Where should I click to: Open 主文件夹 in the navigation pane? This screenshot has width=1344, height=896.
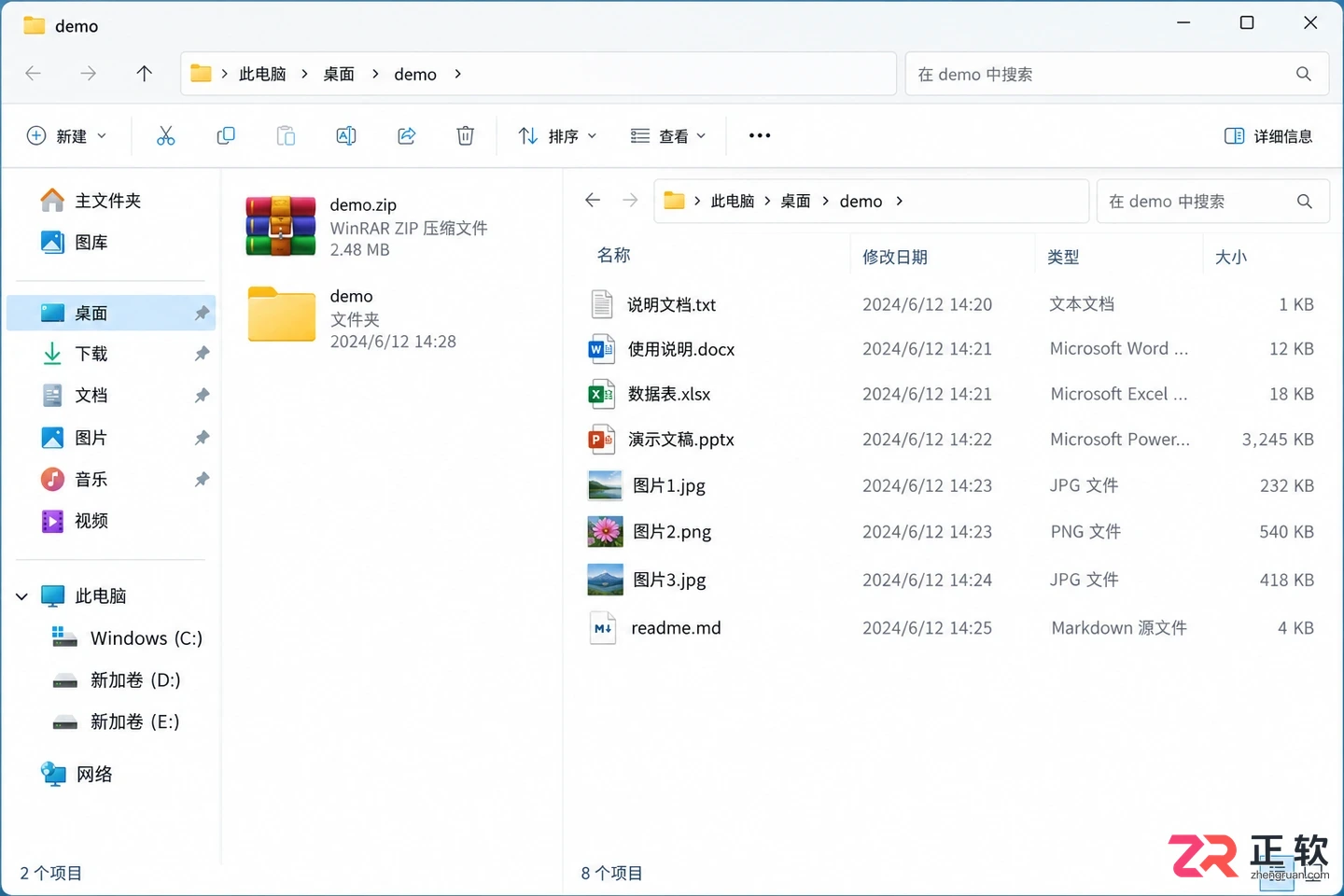(x=91, y=201)
